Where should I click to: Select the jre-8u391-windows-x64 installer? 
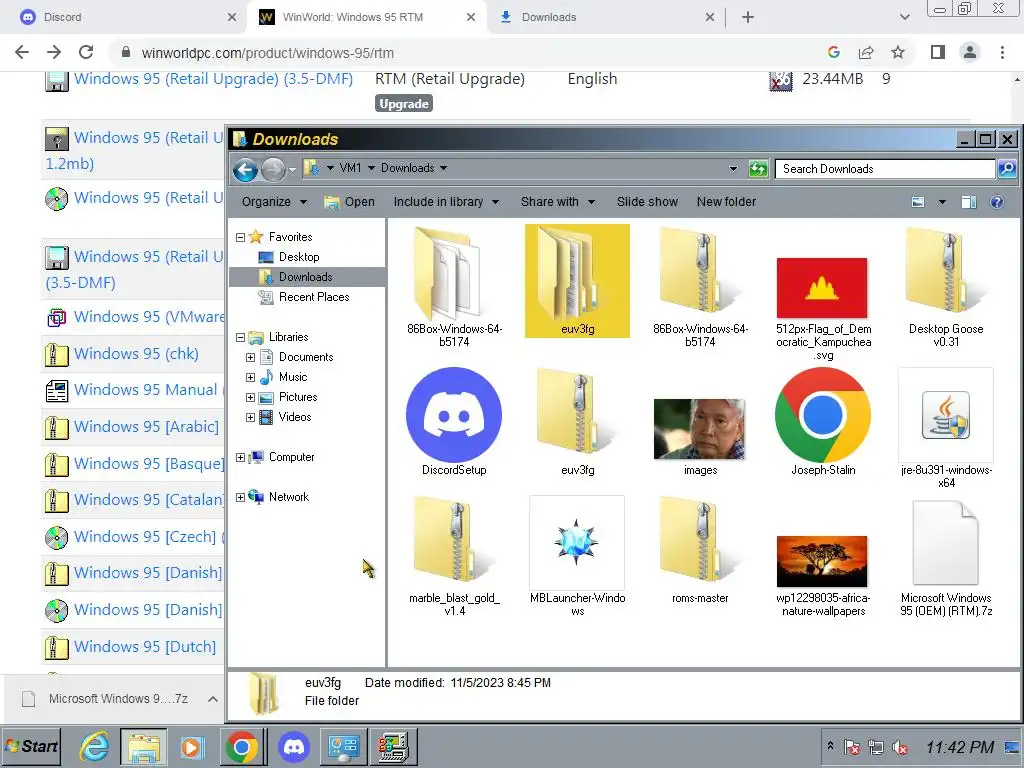[x=946, y=428]
